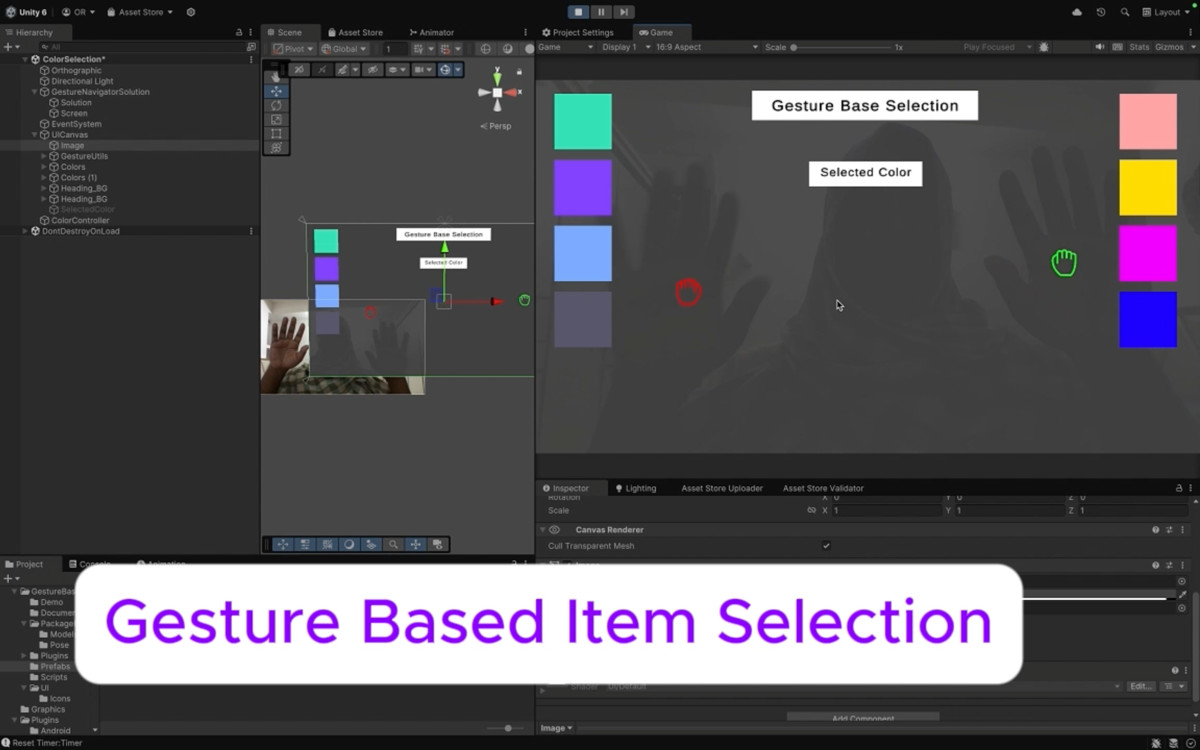This screenshot has width=1200, height=750.
Task: Select the Rotate tool in Scene toolbar
Action: click(x=276, y=105)
